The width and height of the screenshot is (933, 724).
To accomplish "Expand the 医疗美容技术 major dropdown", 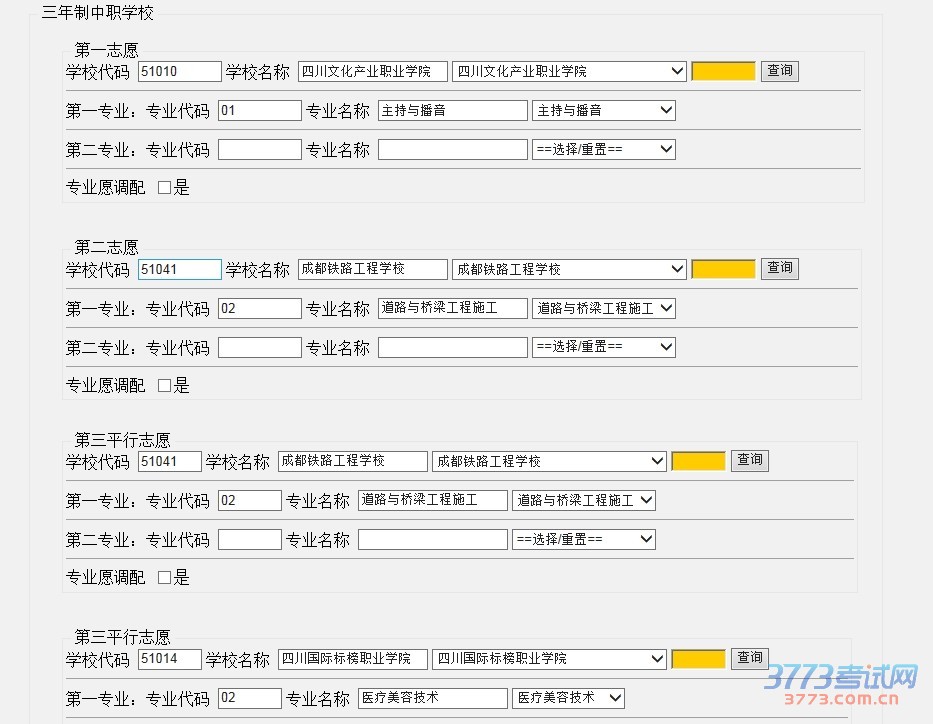I will [568, 697].
